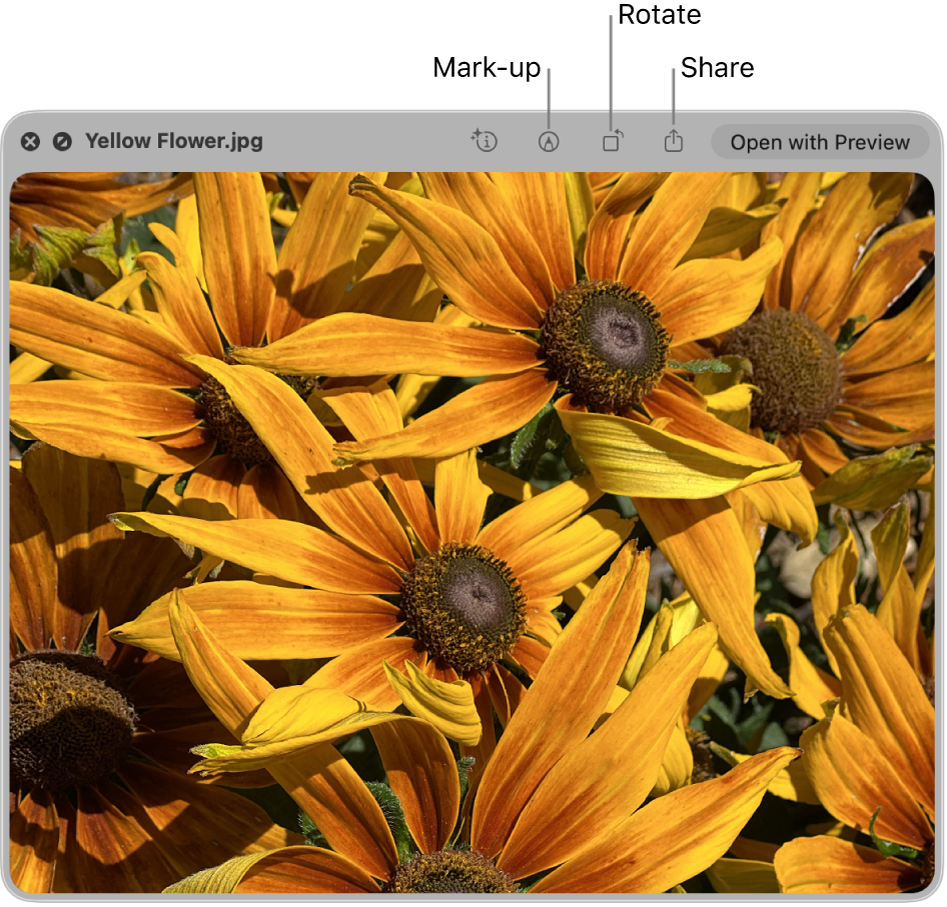Click the Open with Preview button
This screenshot has width=947, height=907.
point(819,141)
